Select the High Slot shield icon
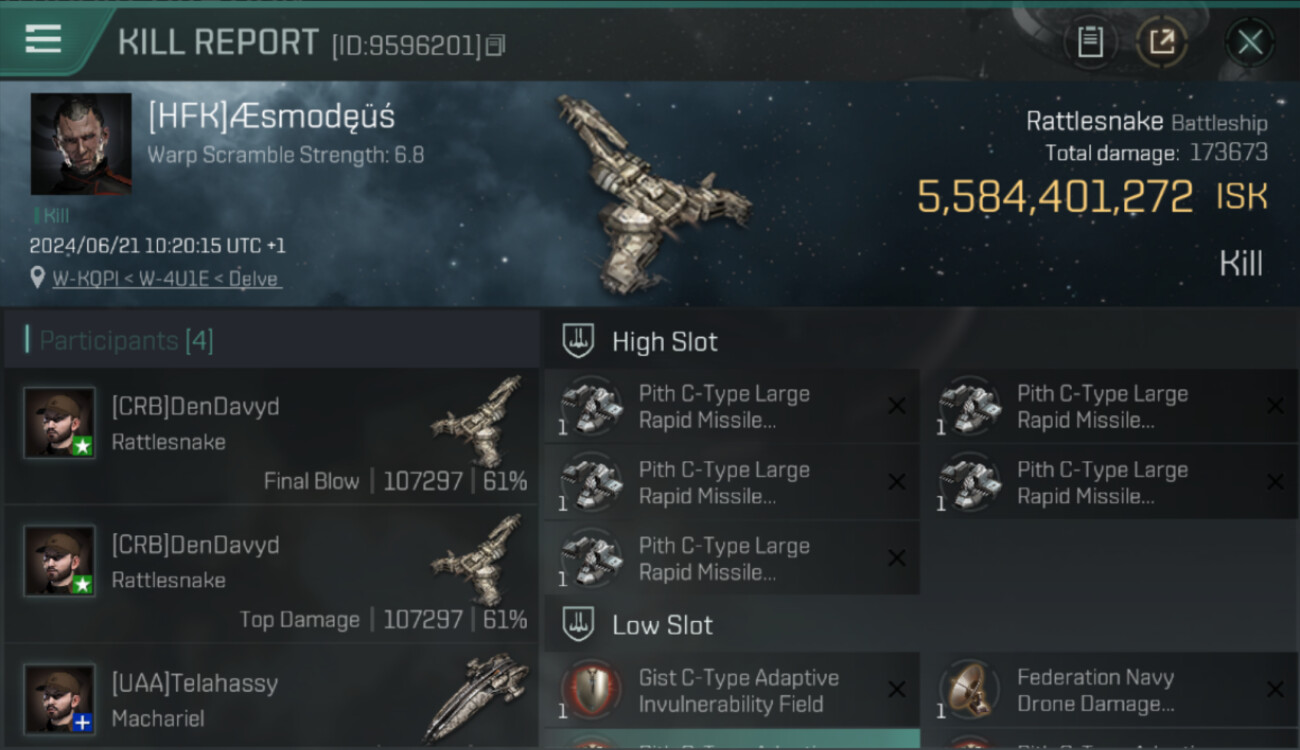Viewport: 1300px width, 750px height. 578,341
